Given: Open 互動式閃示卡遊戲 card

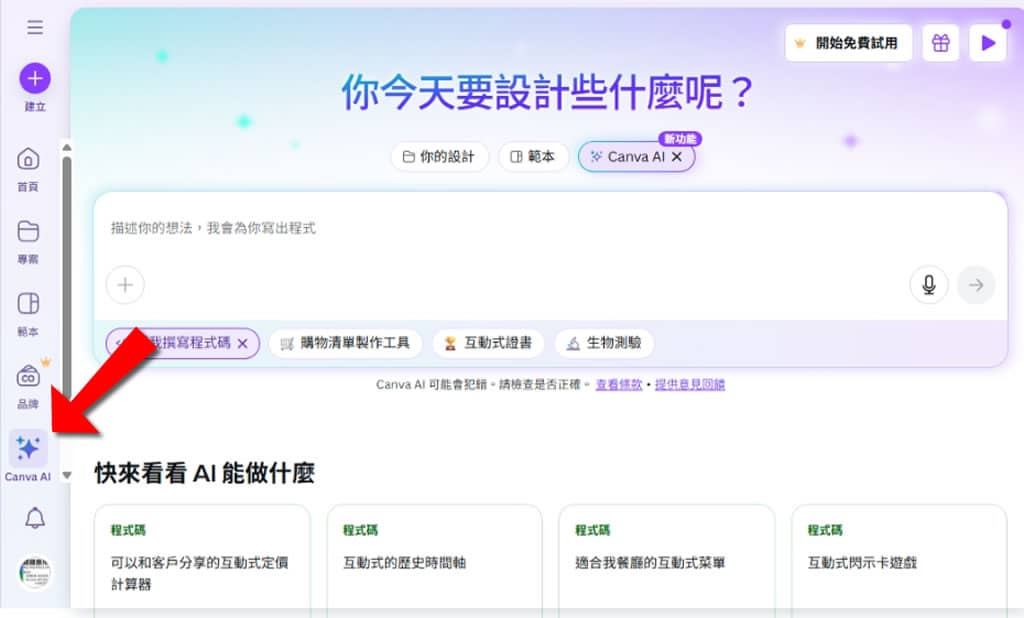Looking at the screenshot, I should 899,559.
